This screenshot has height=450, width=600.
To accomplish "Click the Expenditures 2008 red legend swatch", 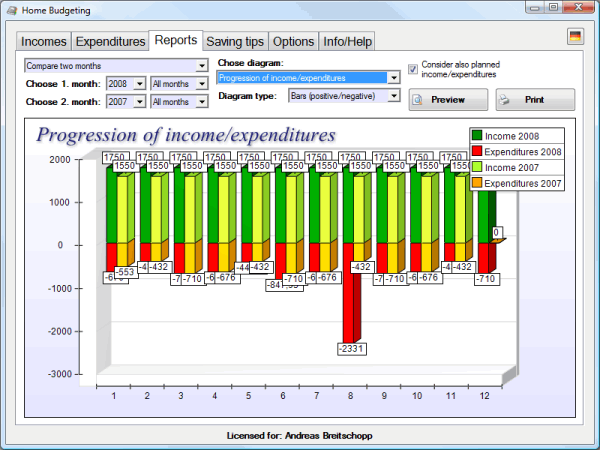I will (477, 151).
